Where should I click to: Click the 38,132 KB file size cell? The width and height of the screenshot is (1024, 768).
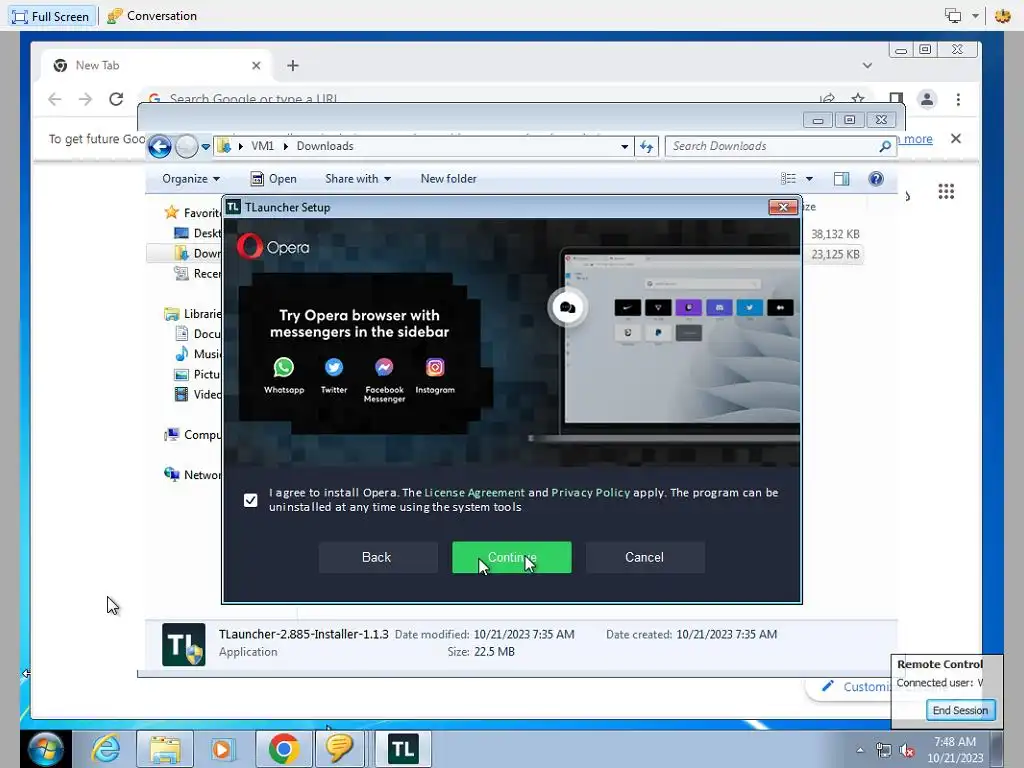835,234
